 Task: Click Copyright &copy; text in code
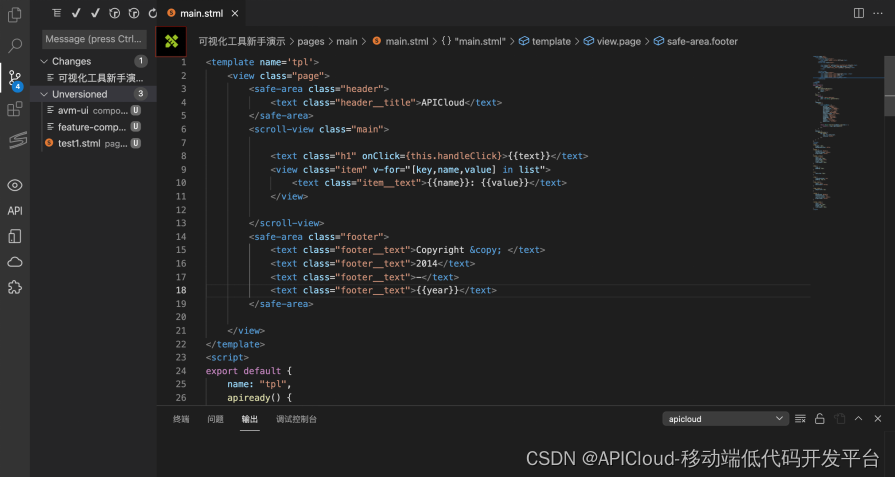coord(459,250)
